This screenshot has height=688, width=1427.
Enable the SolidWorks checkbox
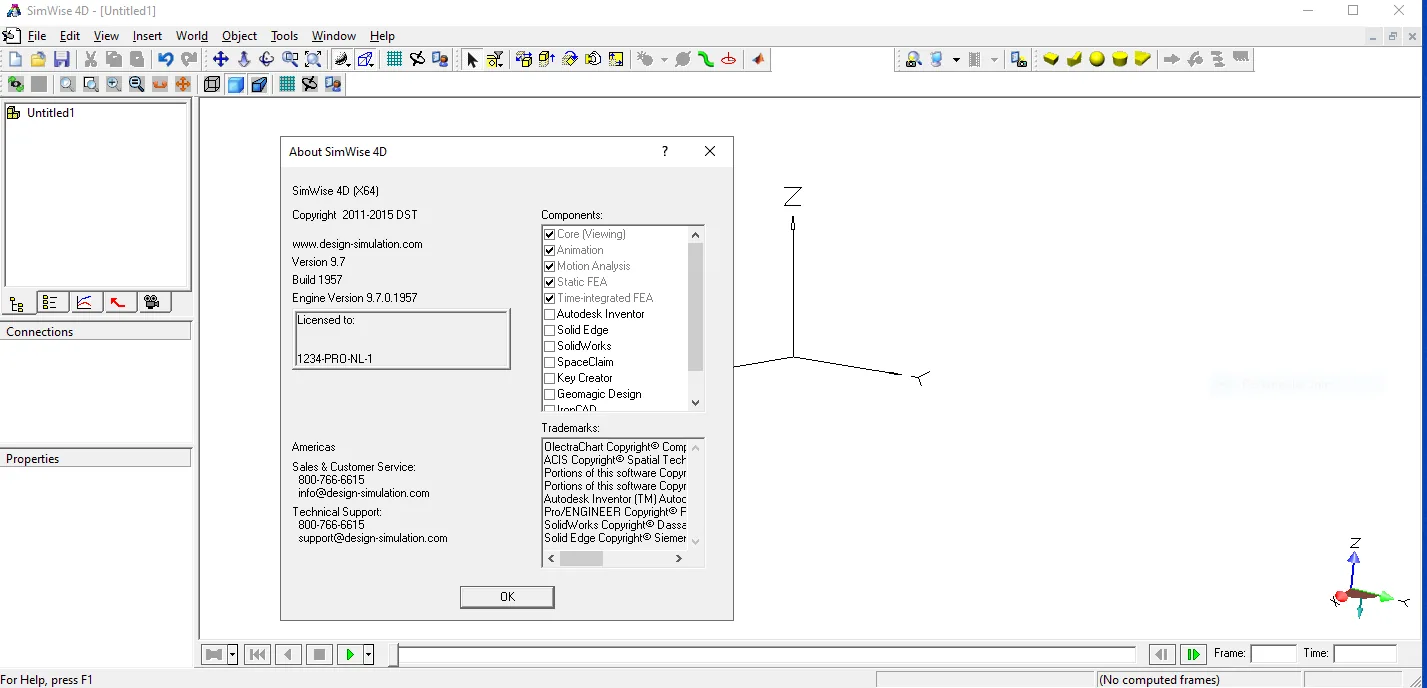[x=549, y=346]
